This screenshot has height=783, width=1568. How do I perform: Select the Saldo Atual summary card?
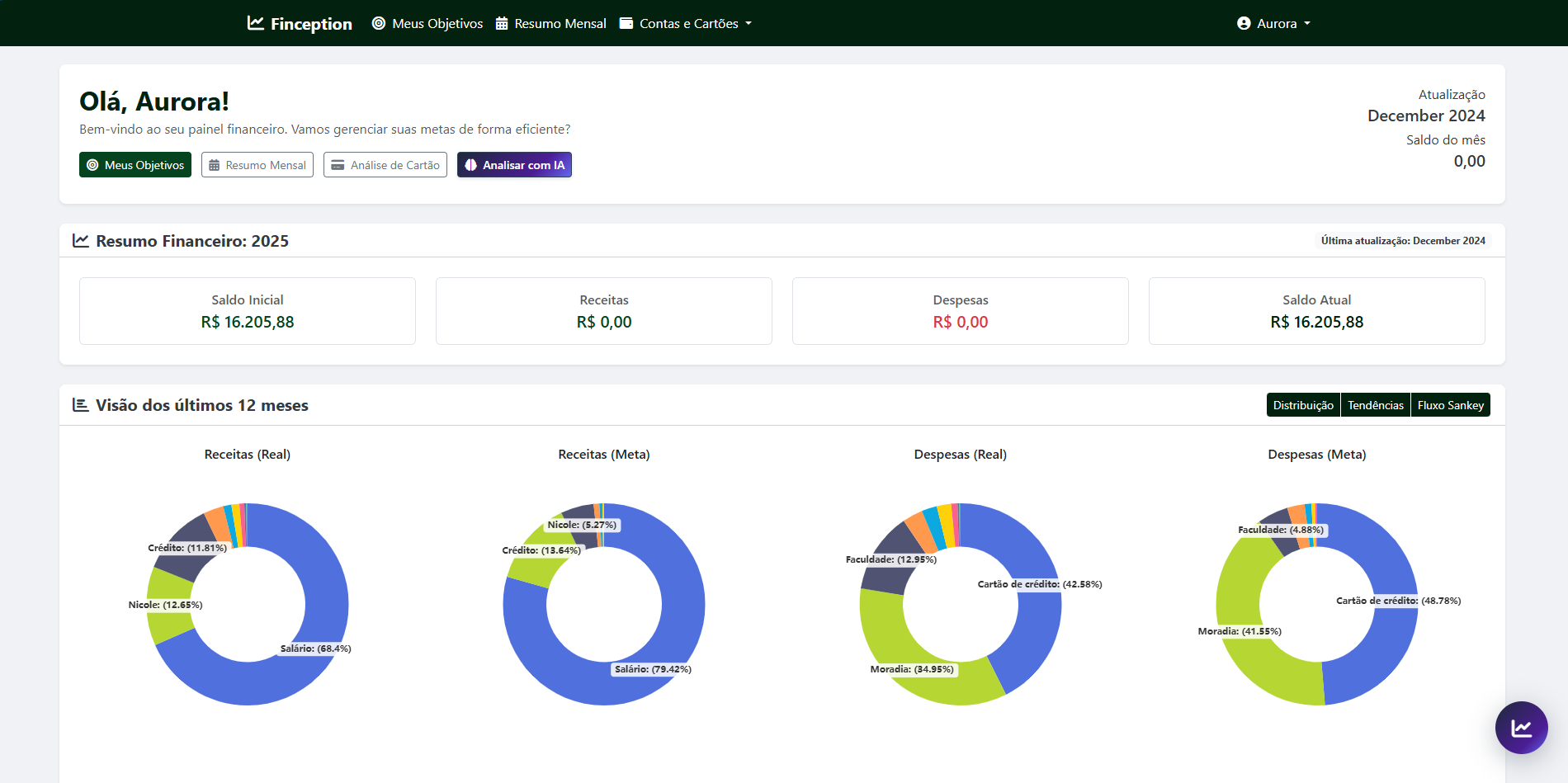pyautogui.click(x=1316, y=311)
